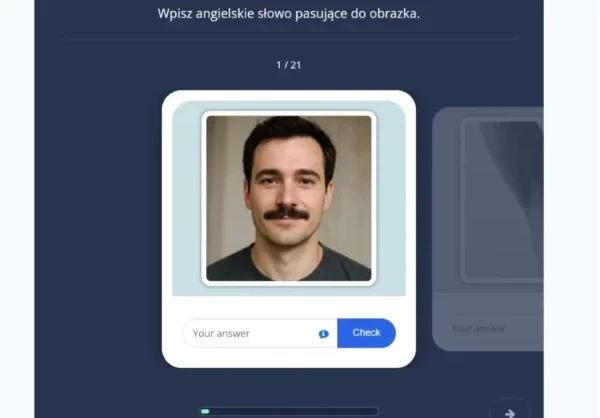Click the mustached man photo thumbnail

(289, 198)
